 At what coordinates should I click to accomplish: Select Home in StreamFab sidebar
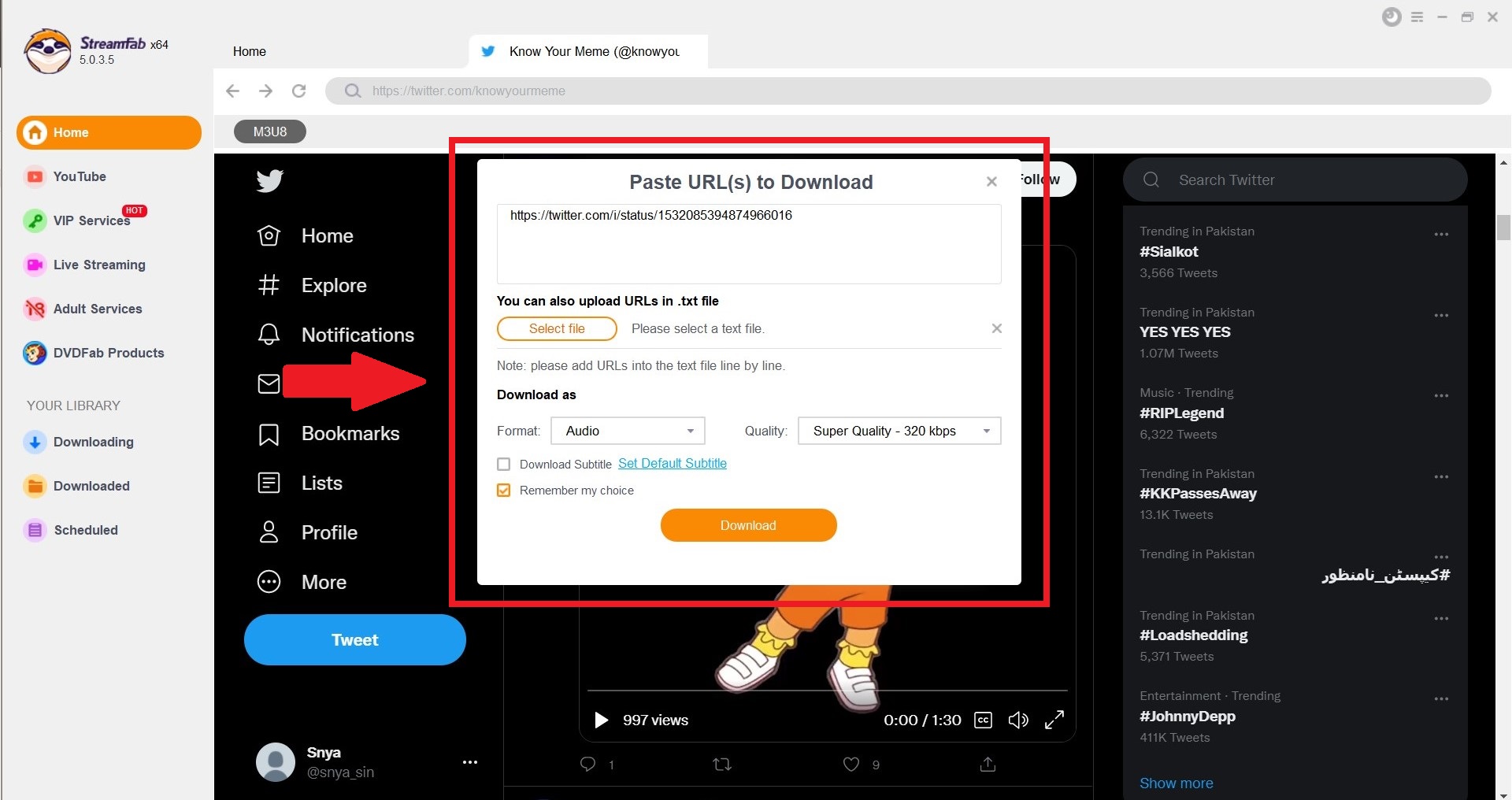click(109, 132)
